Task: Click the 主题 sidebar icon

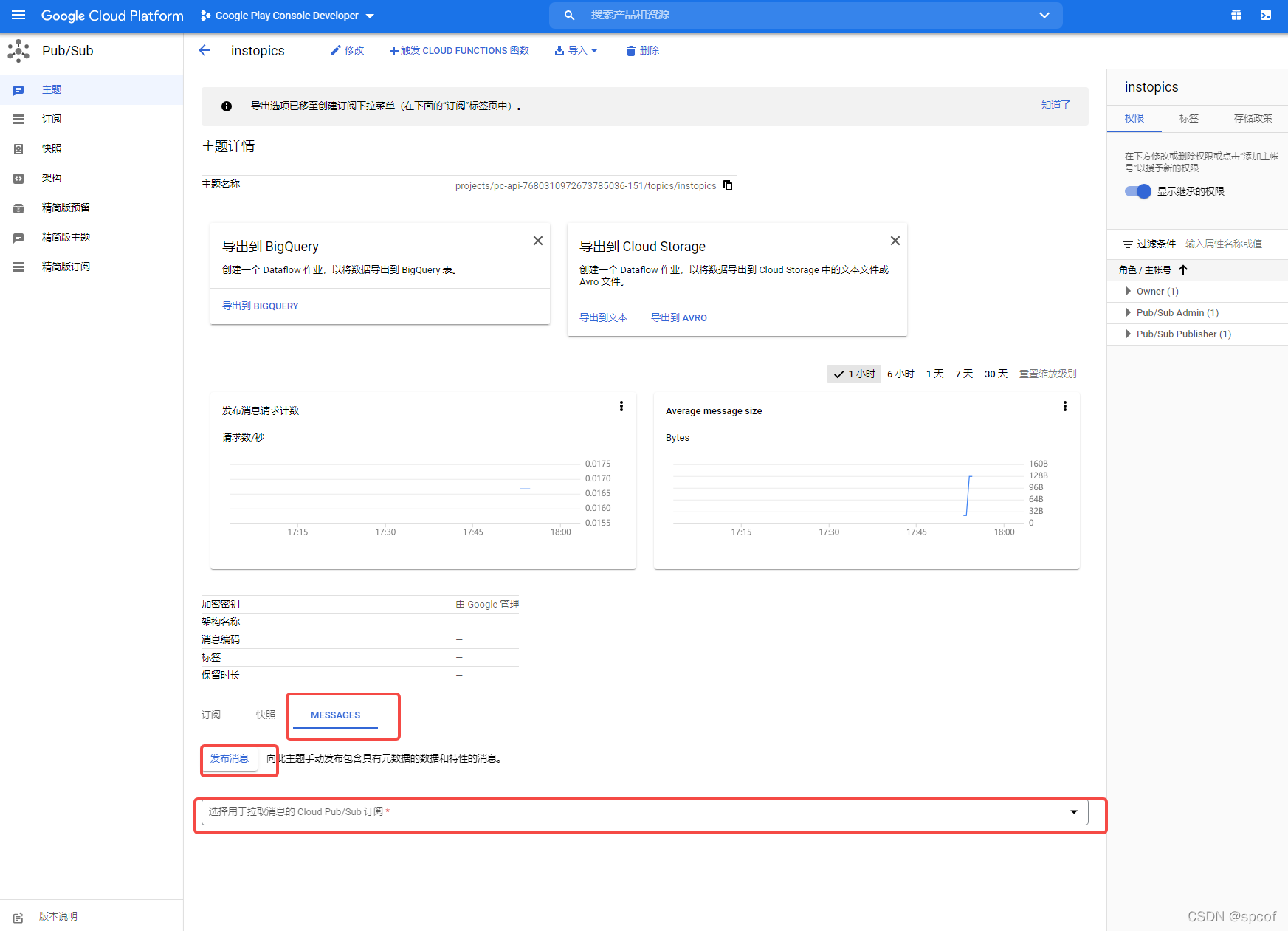Action: [x=18, y=90]
